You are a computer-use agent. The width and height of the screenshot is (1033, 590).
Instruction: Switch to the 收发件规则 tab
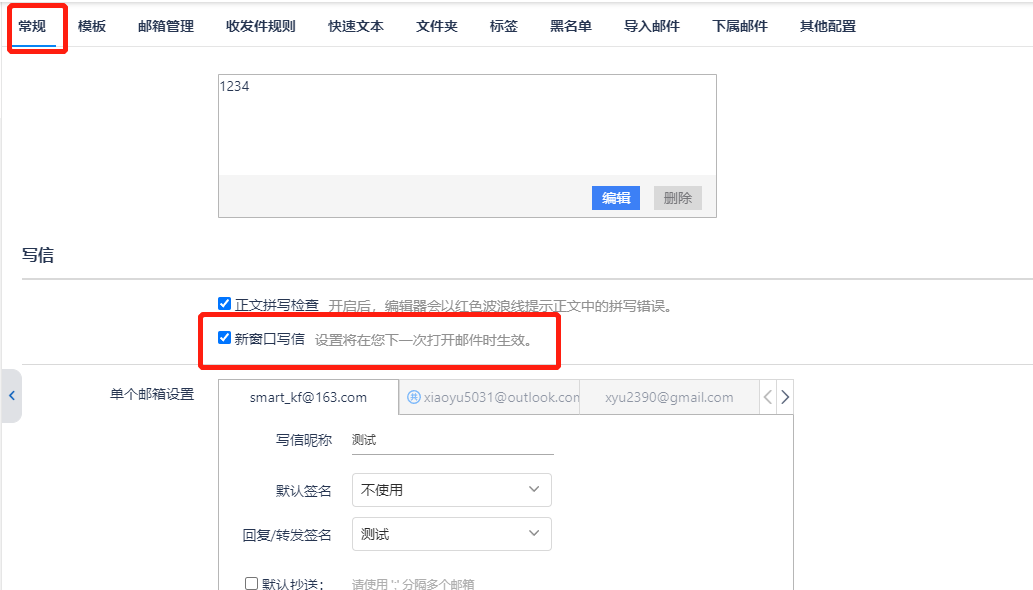(260, 26)
